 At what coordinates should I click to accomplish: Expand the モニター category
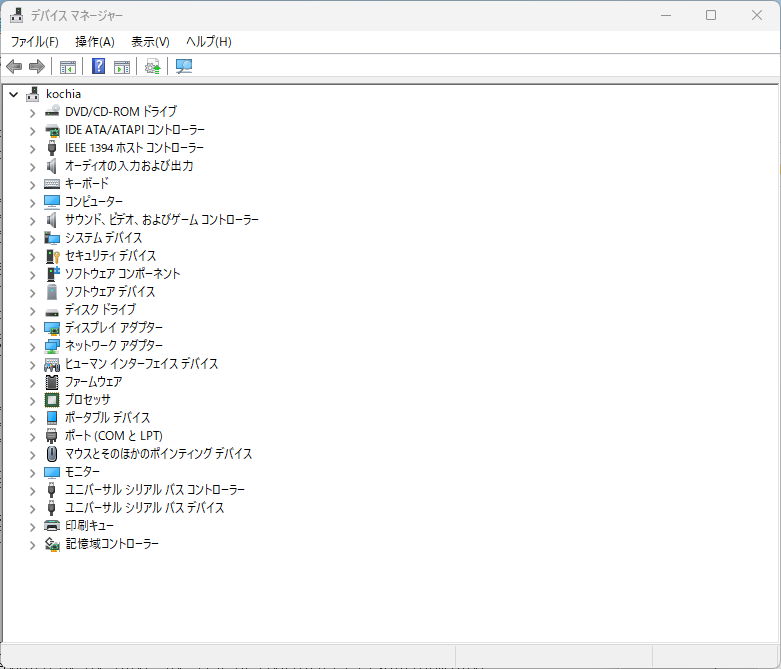pos(32,473)
